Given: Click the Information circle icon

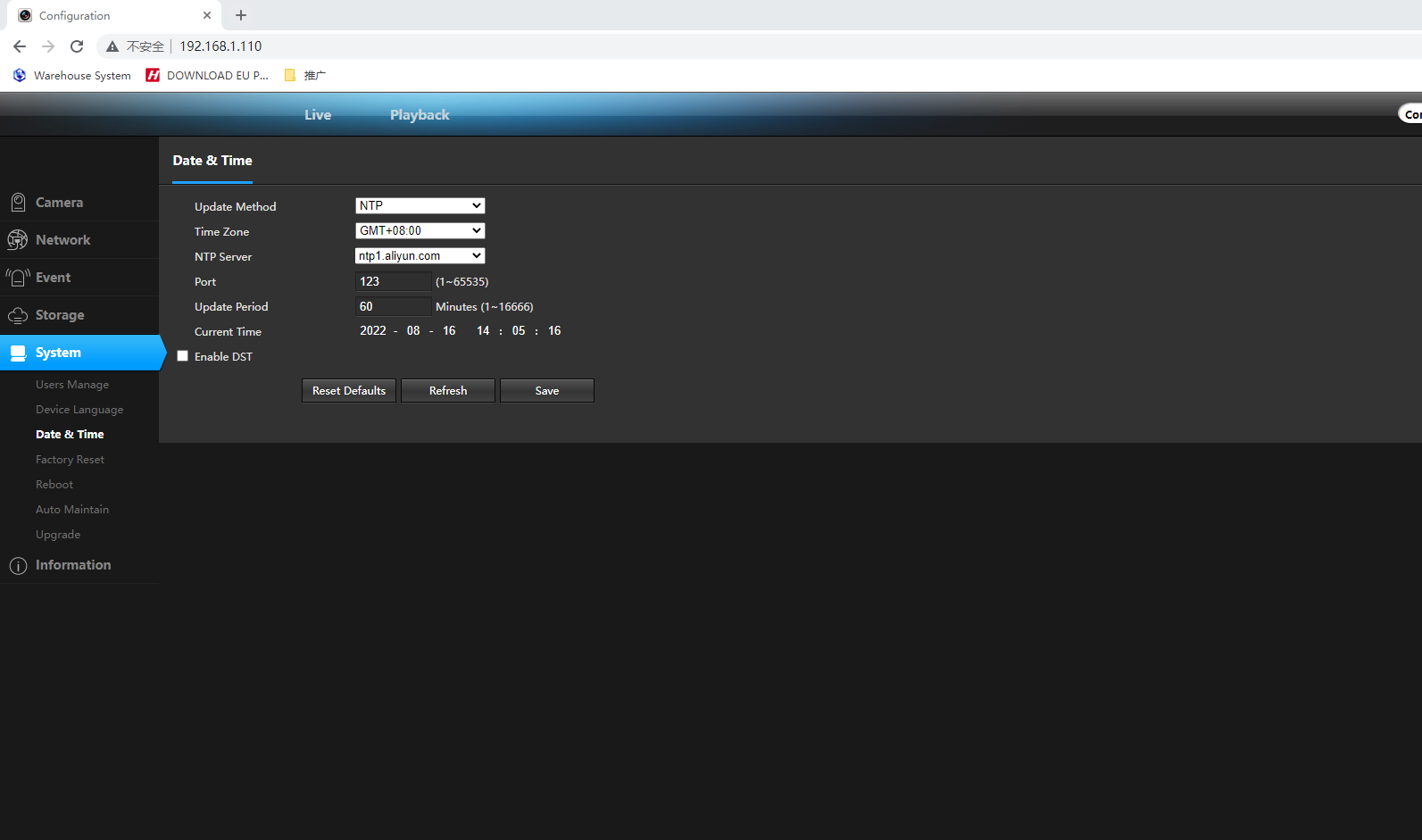Looking at the screenshot, I should coord(18,566).
